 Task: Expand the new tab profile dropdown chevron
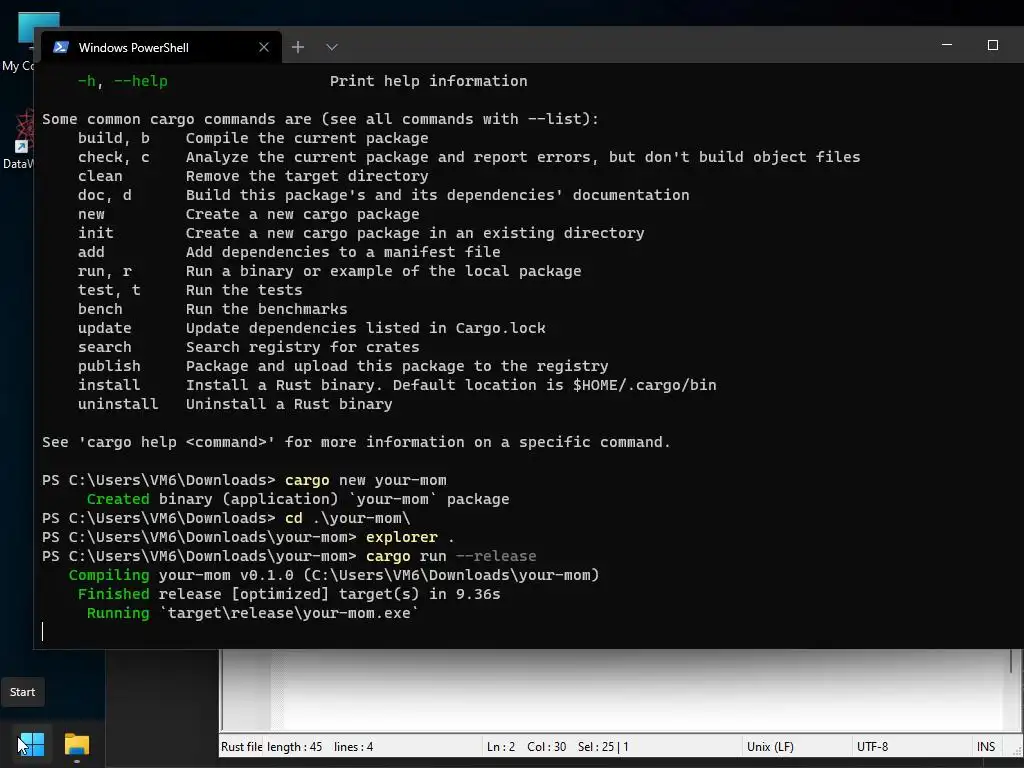coord(332,47)
